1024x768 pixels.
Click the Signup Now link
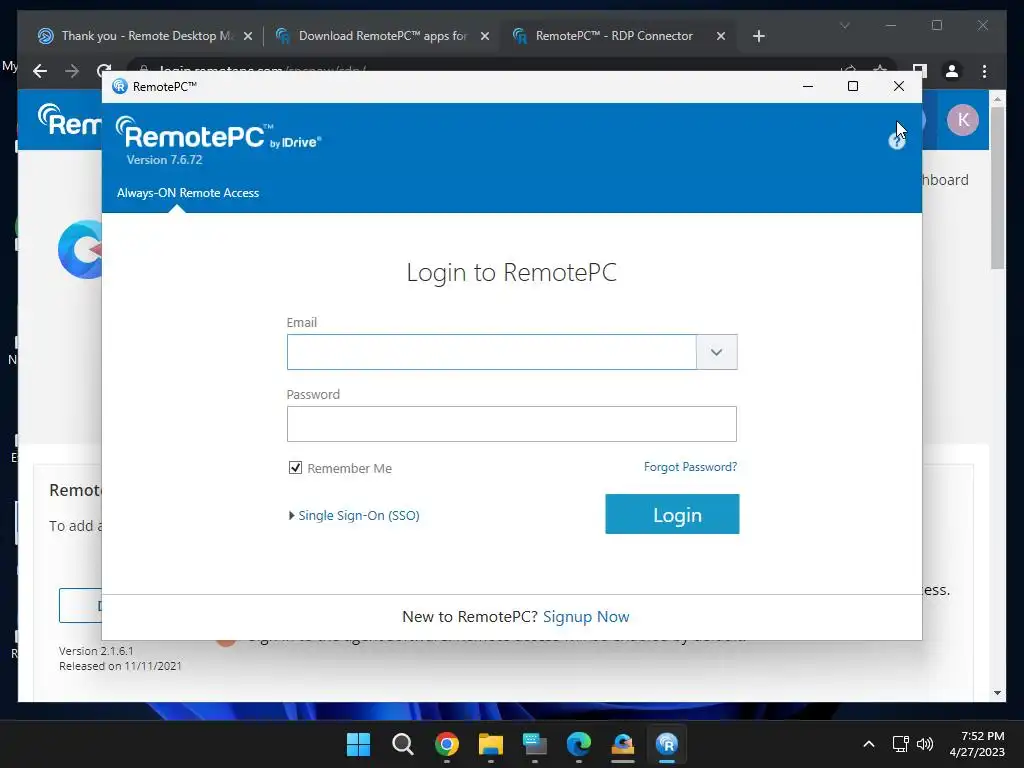pyautogui.click(x=586, y=616)
